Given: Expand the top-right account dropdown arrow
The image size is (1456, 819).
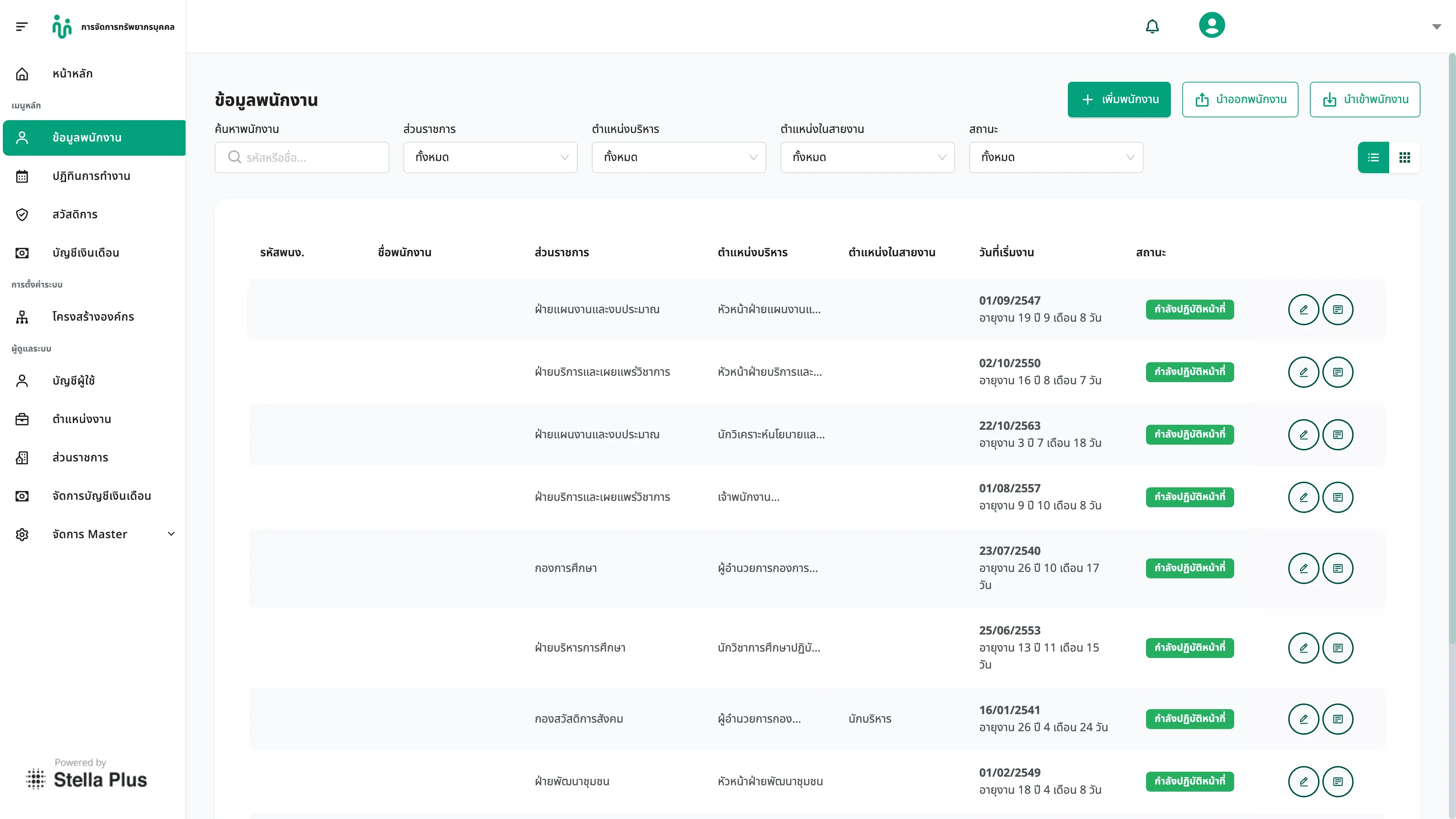Looking at the screenshot, I should pos(1436,27).
